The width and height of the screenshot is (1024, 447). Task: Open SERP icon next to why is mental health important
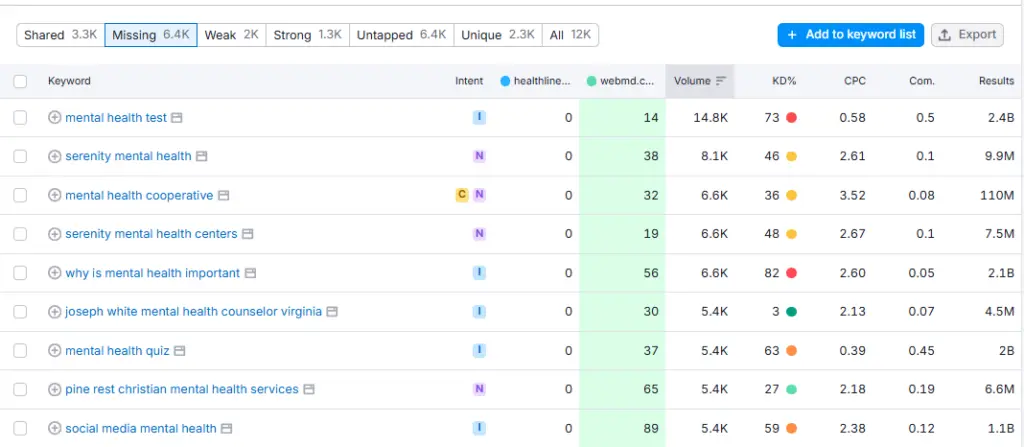(250, 274)
